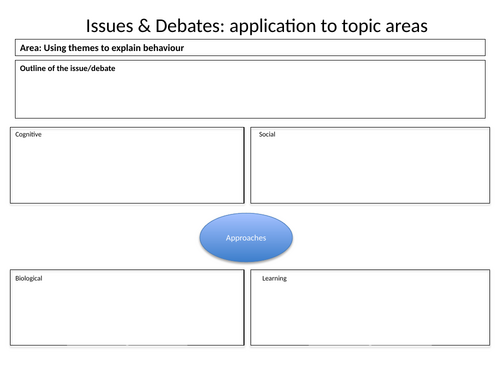Select the 'Area: Using themes to explain behaviour' box

[x=250, y=48]
